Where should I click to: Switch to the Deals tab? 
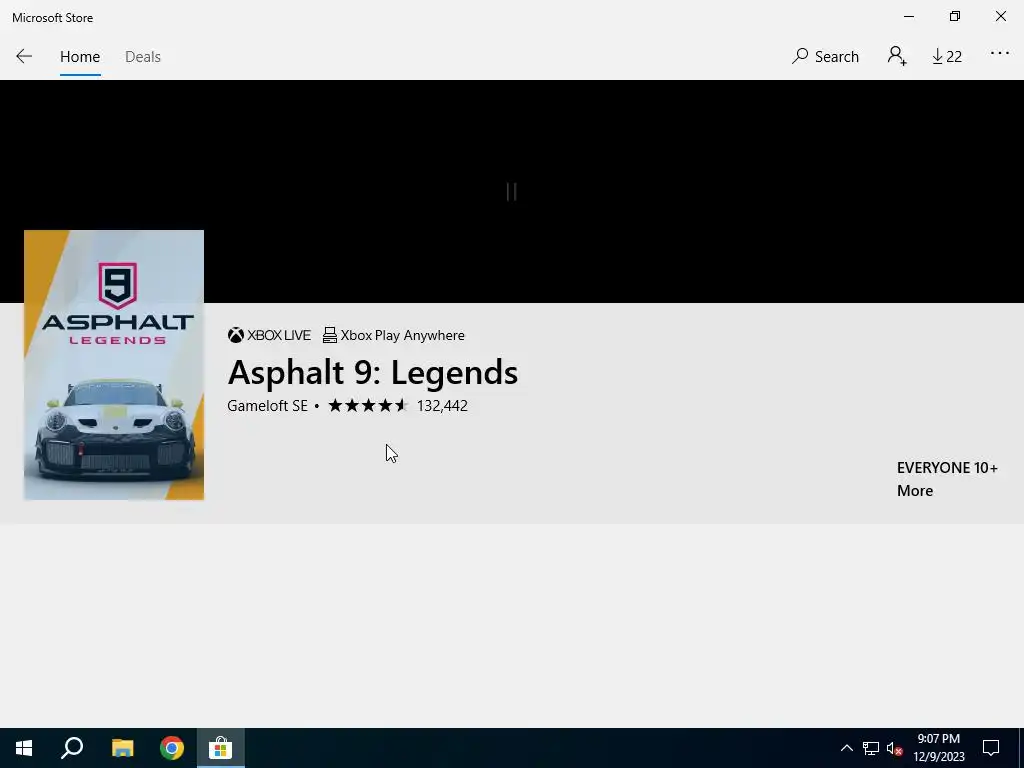click(x=142, y=57)
